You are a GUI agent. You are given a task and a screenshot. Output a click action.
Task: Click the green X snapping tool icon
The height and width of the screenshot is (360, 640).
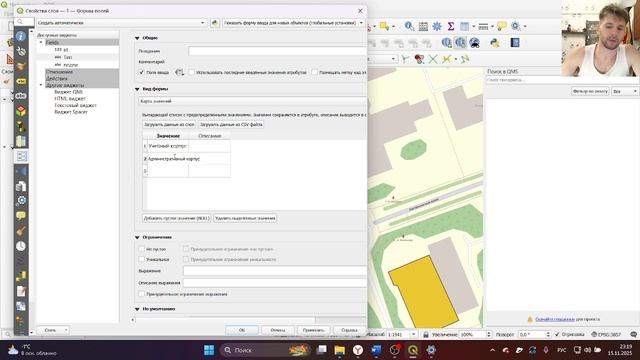[x=433, y=59]
